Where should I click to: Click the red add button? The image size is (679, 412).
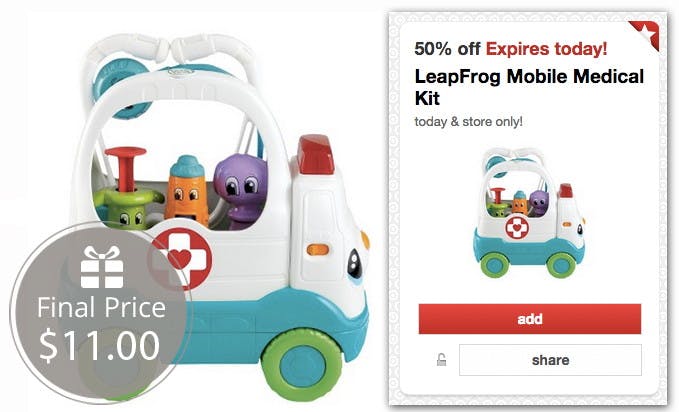[529, 319]
